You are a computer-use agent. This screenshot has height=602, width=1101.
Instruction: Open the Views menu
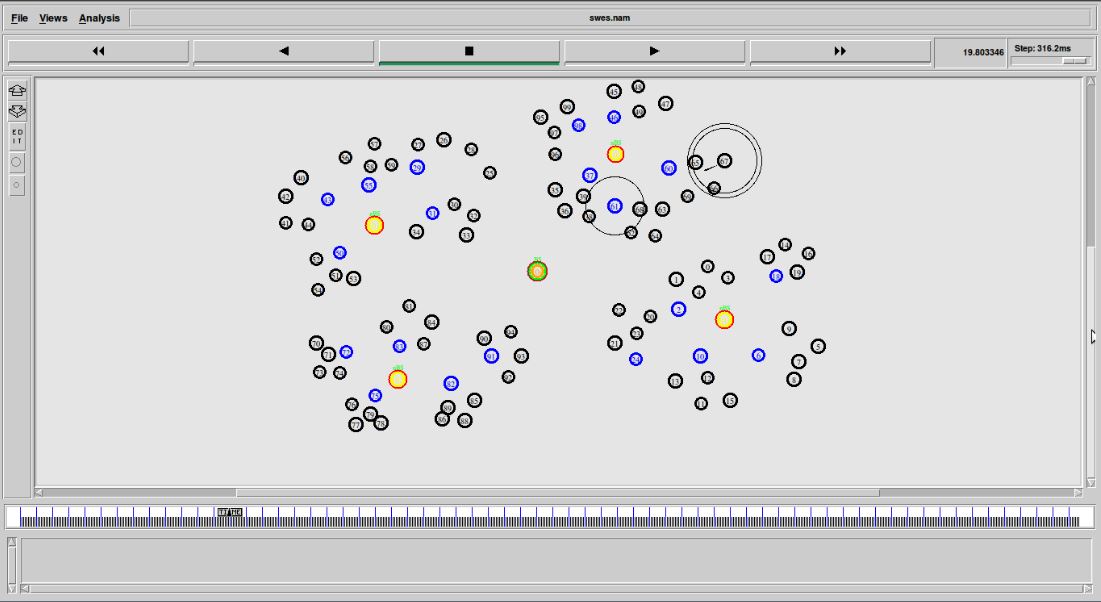pyautogui.click(x=53, y=18)
